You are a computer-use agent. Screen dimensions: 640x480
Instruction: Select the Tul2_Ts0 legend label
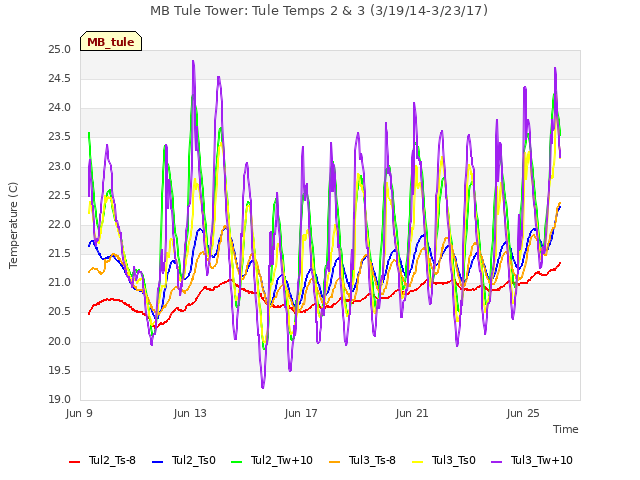coord(193,460)
